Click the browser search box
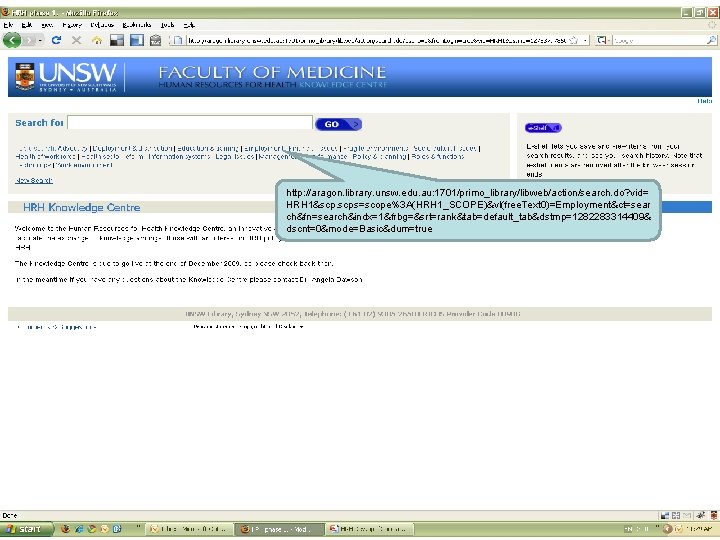This screenshot has height=540, width=720. click(x=659, y=40)
